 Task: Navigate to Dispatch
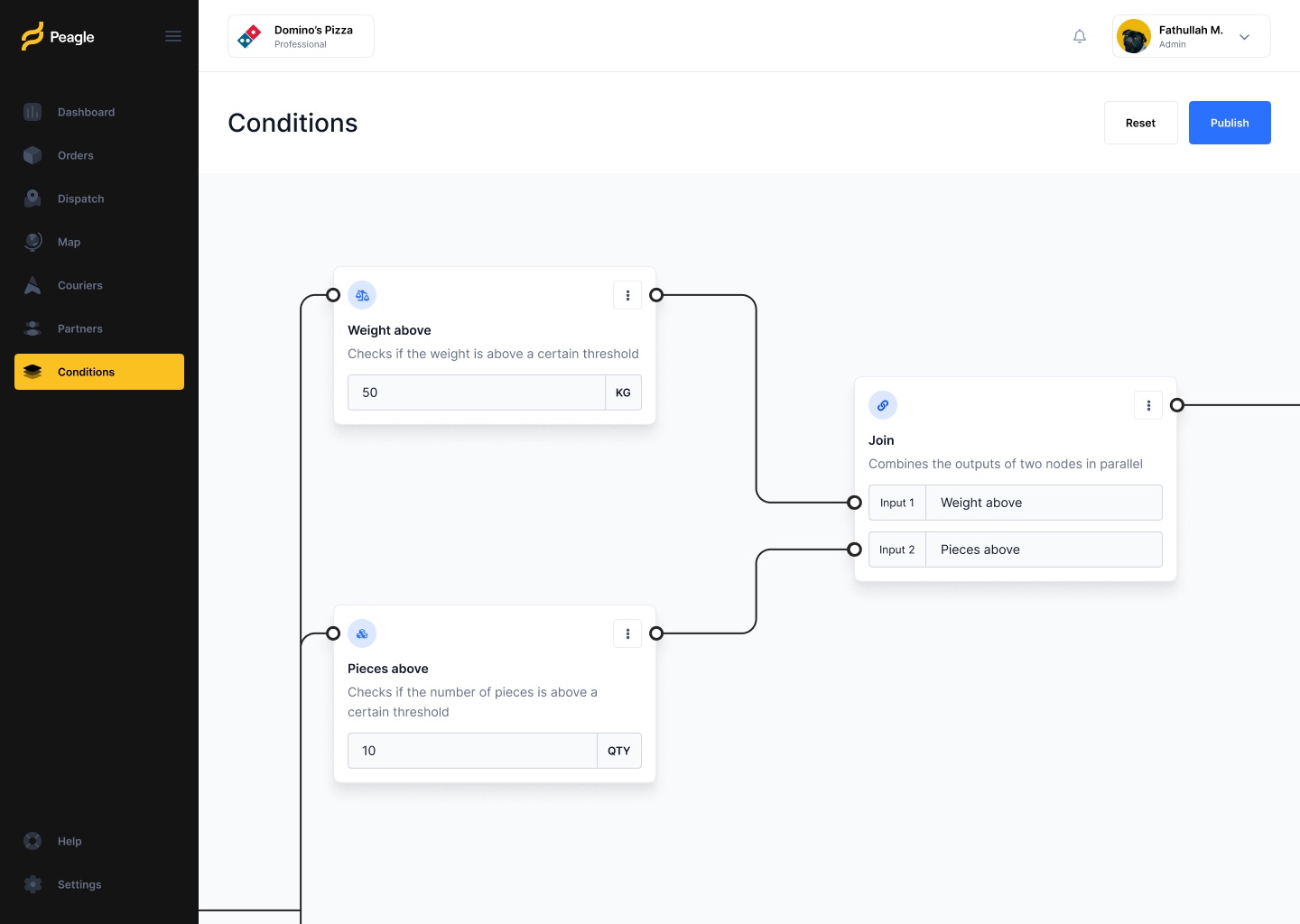tap(99, 199)
